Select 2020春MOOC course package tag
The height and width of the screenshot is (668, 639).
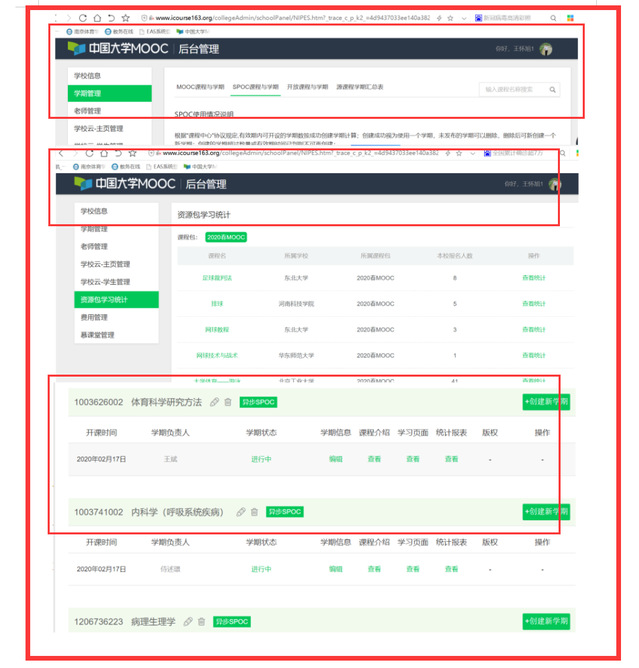point(226,237)
